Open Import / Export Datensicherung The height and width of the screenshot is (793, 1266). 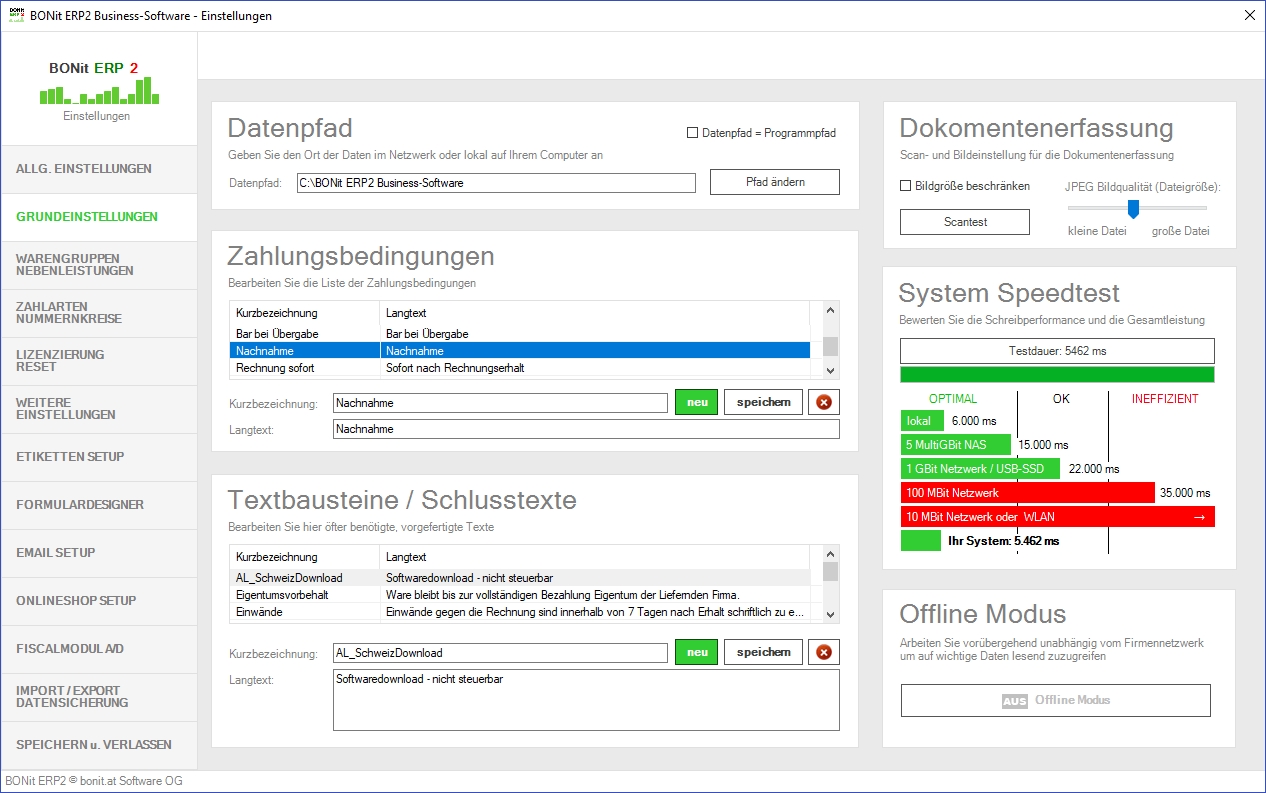tap(99, 697)
